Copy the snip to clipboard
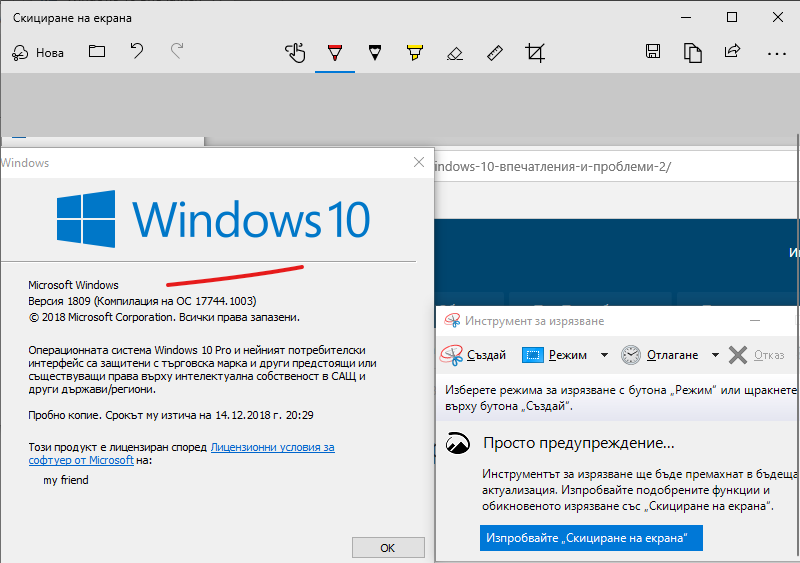800x563 pixels. coord(692,53)
